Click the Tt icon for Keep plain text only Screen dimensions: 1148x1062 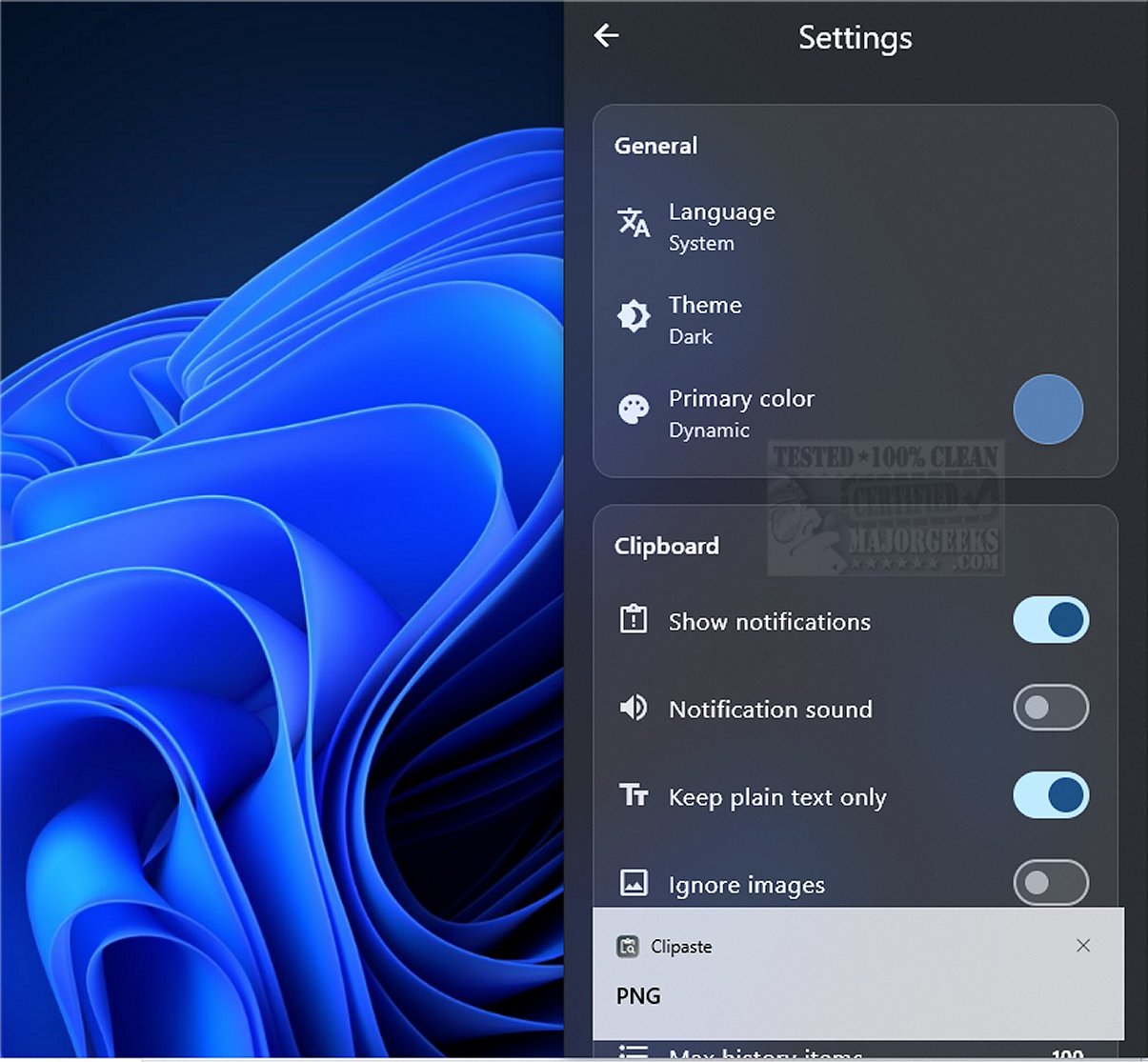click(x=633, y=795)
